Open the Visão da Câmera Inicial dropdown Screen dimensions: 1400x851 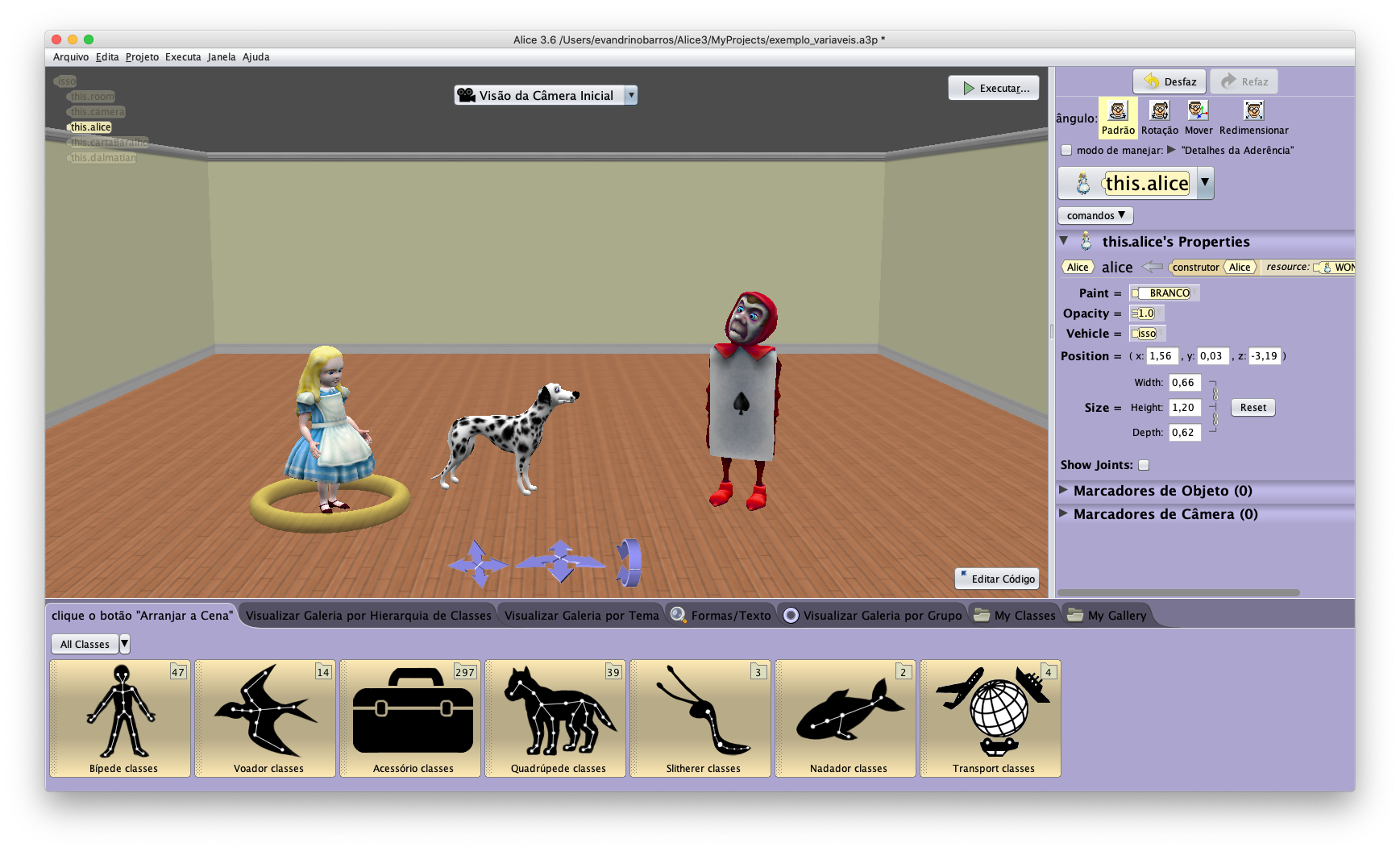[632, 95]
